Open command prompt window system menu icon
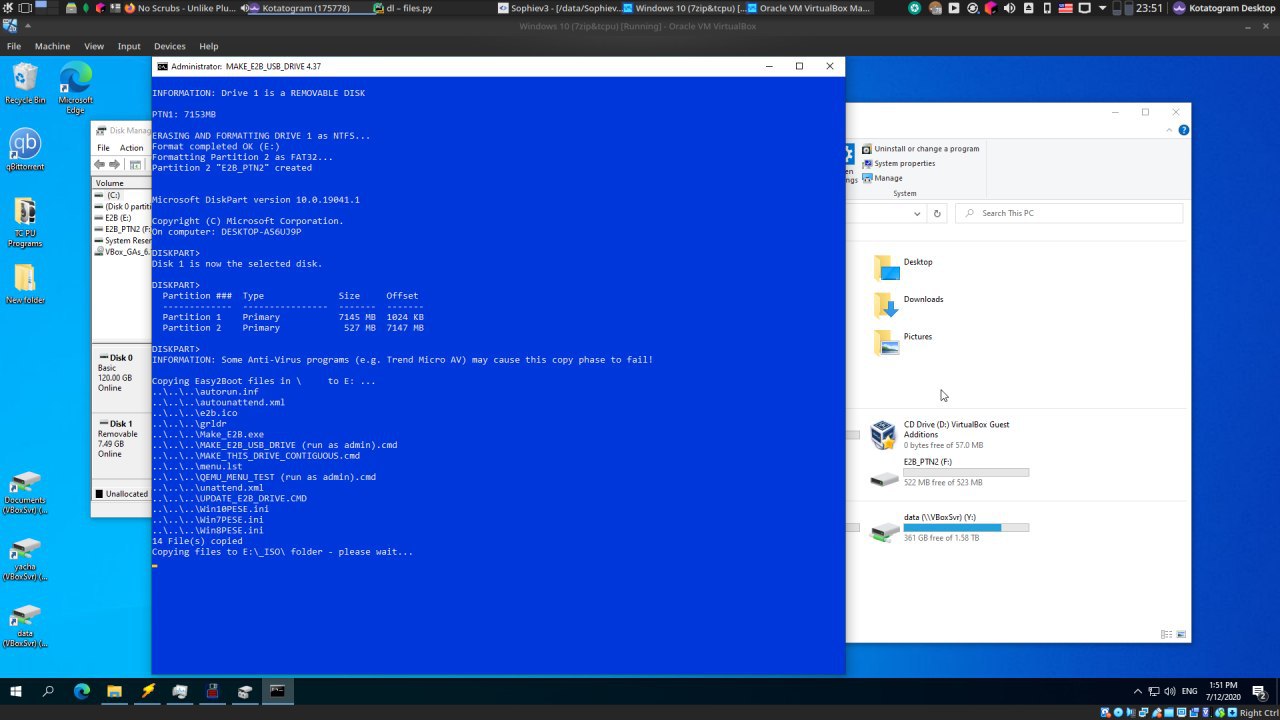 [163, 66]
